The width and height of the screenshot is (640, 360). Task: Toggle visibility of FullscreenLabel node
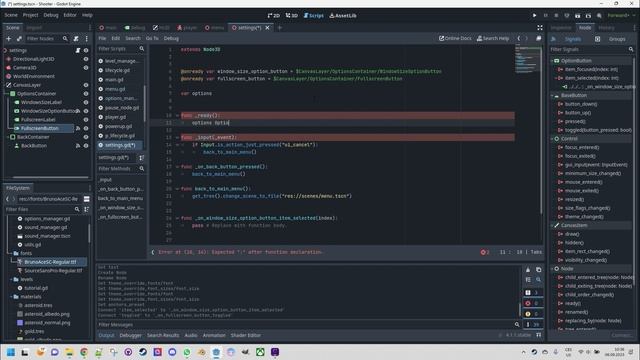pyautogui.click(x=86, y=120)
